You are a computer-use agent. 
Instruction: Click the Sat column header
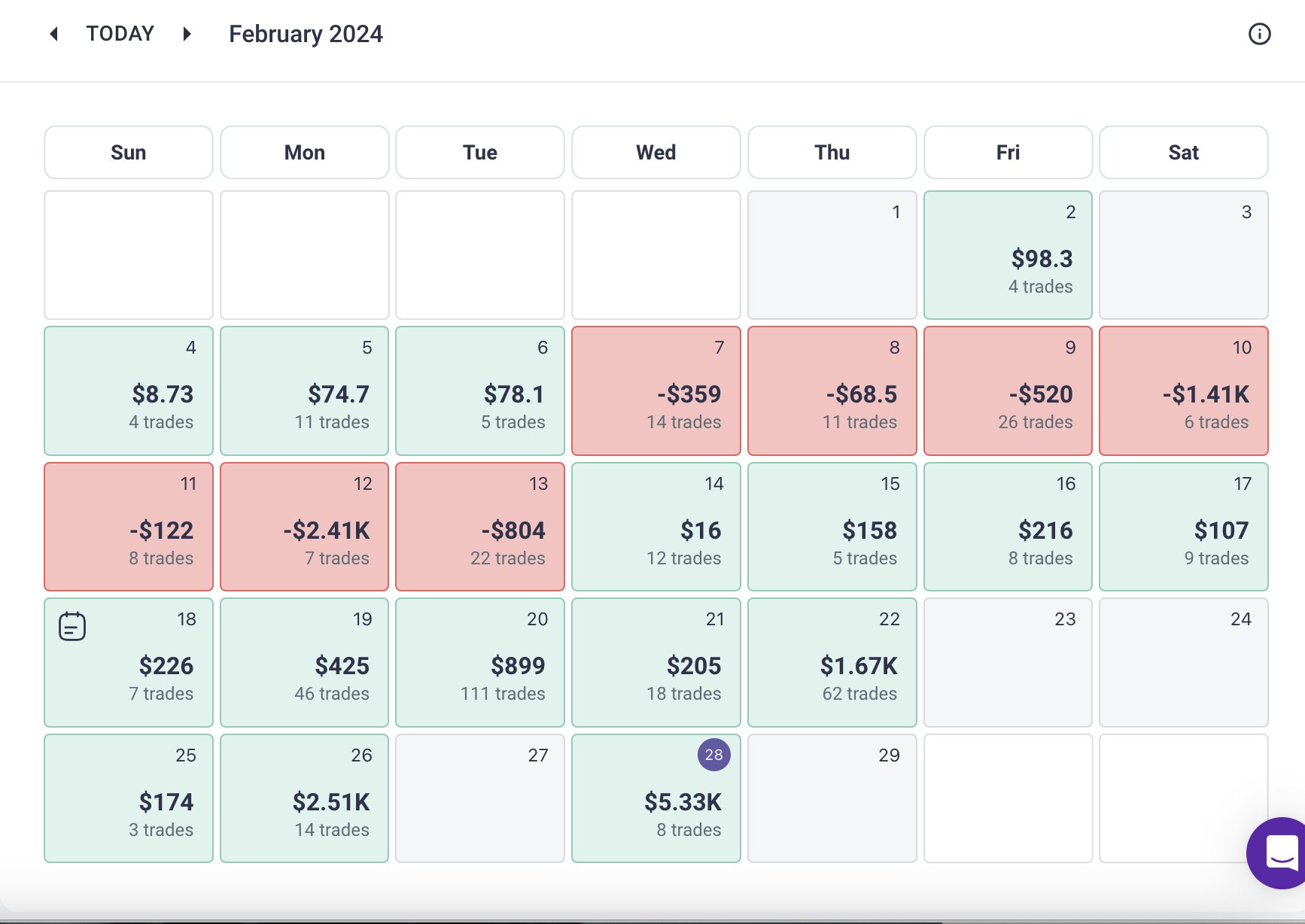tap(1183, 153)
